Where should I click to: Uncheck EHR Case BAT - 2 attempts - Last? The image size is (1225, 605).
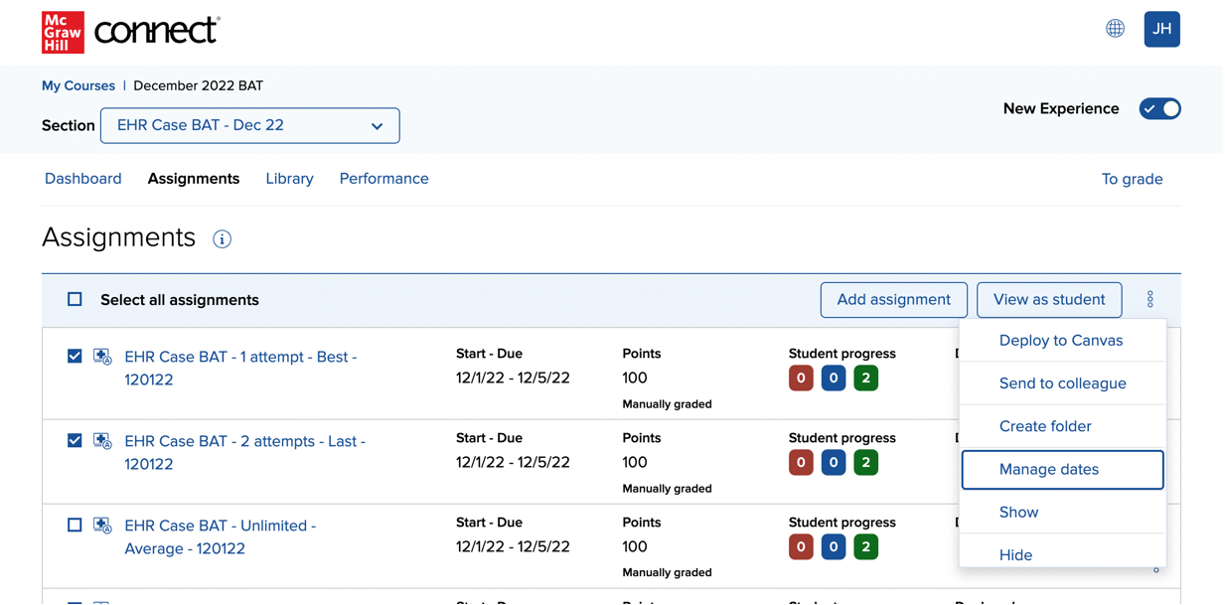tap(75, 440)
